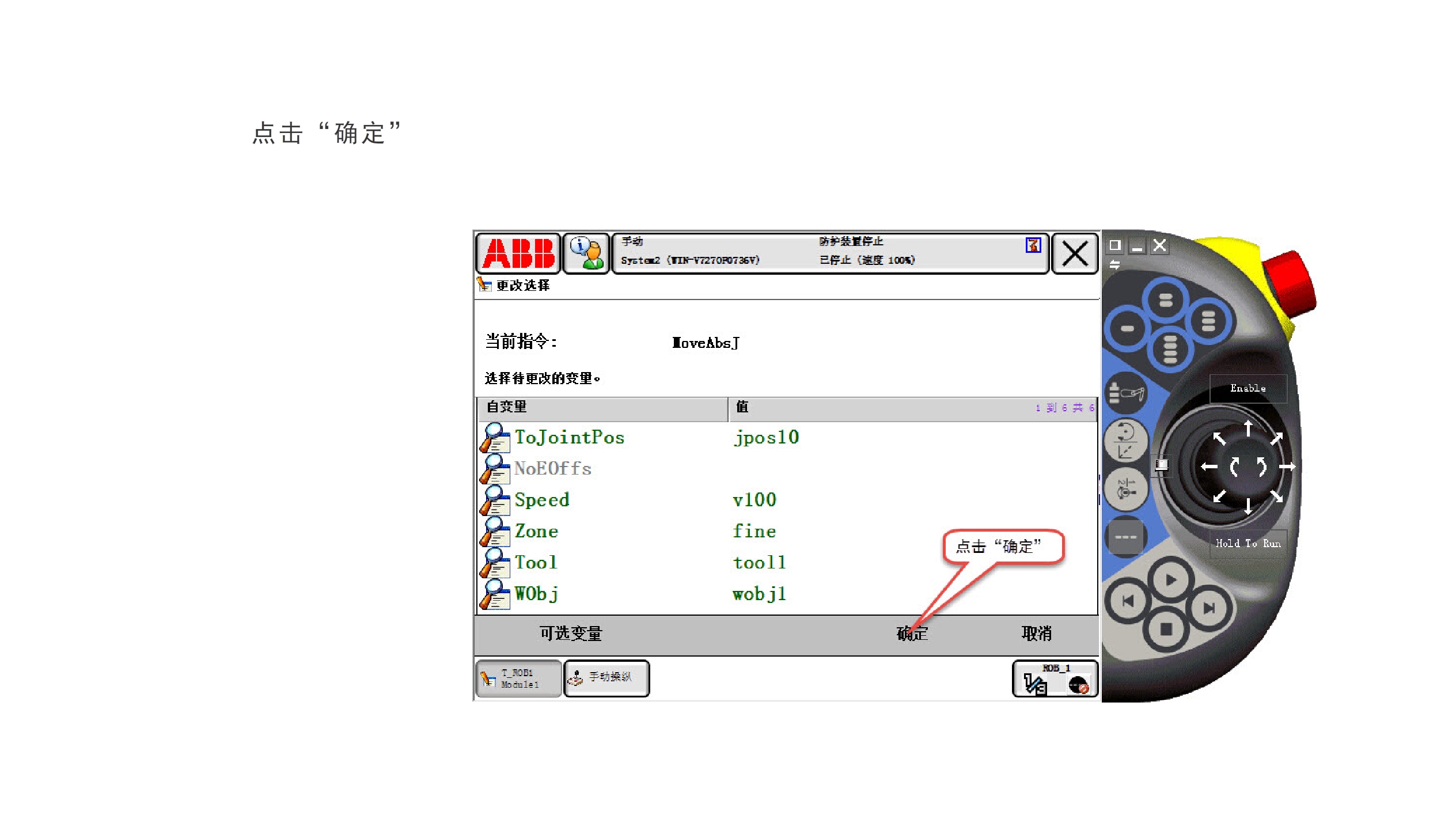Switch to T_ROB1 Module1 tab

click(518, 679)
